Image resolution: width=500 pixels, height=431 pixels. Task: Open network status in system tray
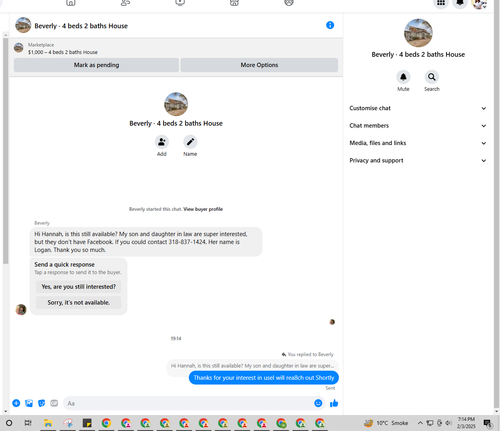[430, 423]
